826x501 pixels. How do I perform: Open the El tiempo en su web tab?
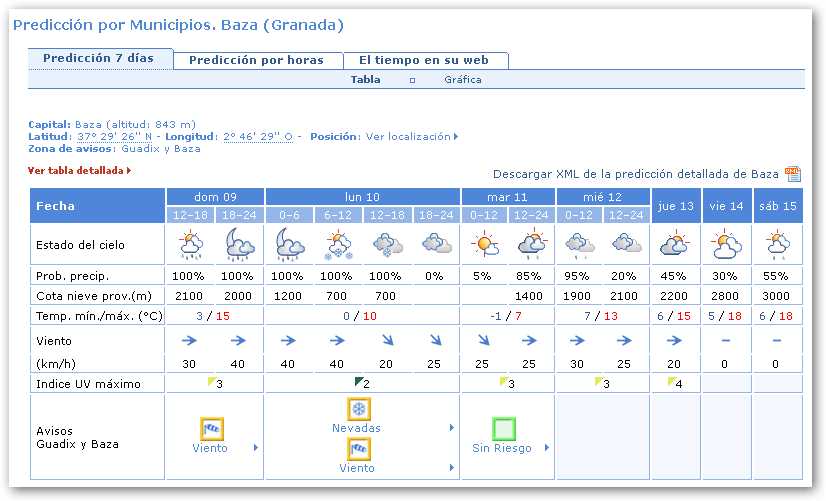[426, 60]
